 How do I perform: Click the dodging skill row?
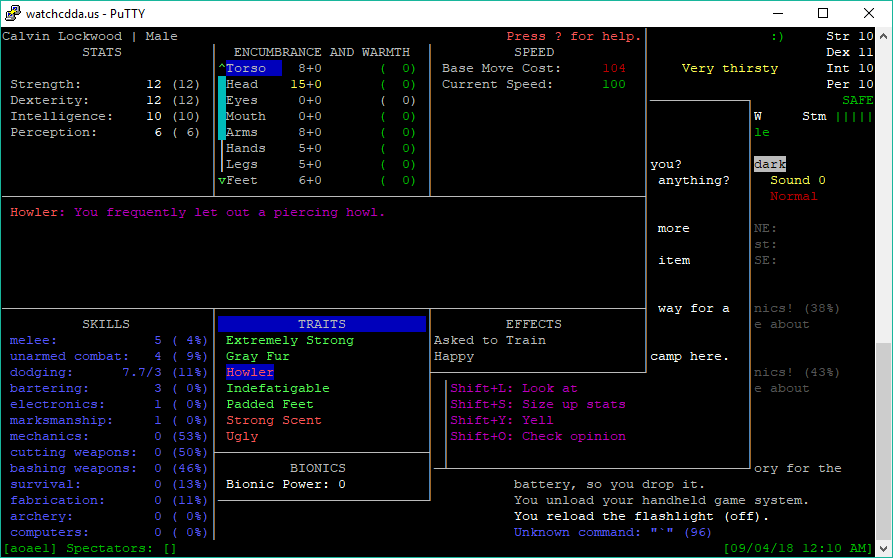click(109, 372)
